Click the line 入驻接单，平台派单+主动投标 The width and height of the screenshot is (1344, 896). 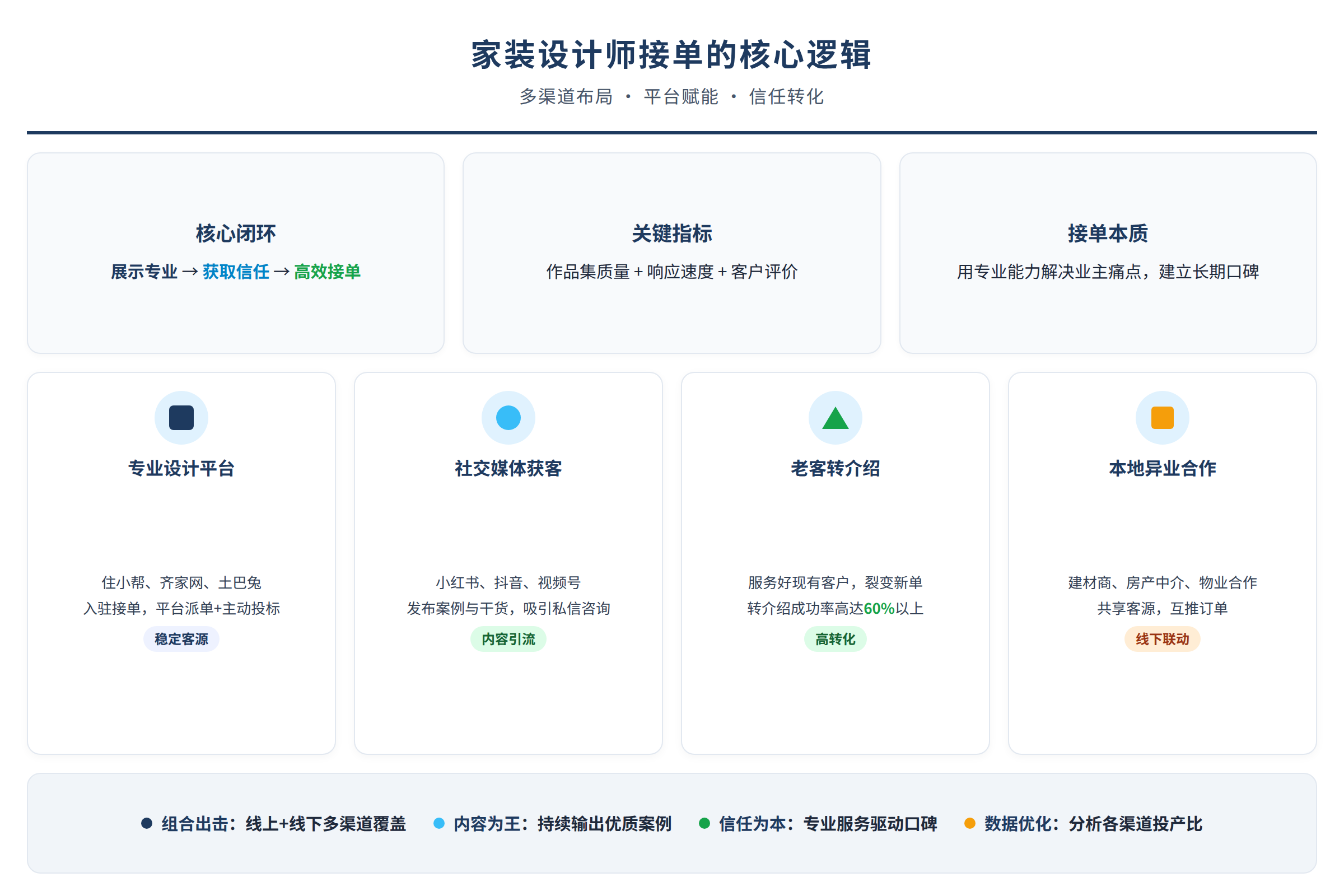point(181,608)
